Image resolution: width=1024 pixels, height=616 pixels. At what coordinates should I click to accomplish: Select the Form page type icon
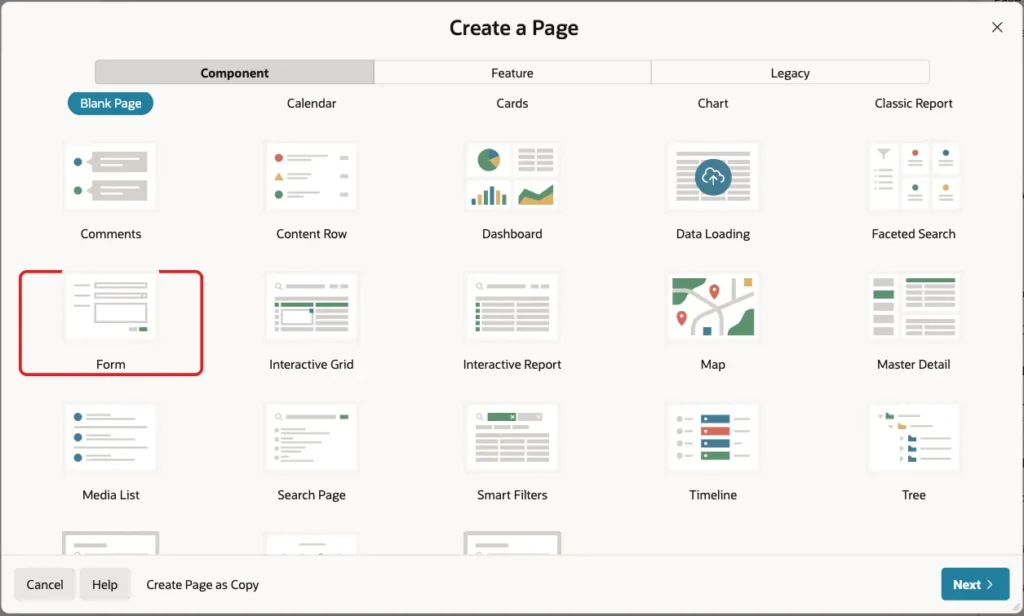pyautogui.click(x=110, y=307)
